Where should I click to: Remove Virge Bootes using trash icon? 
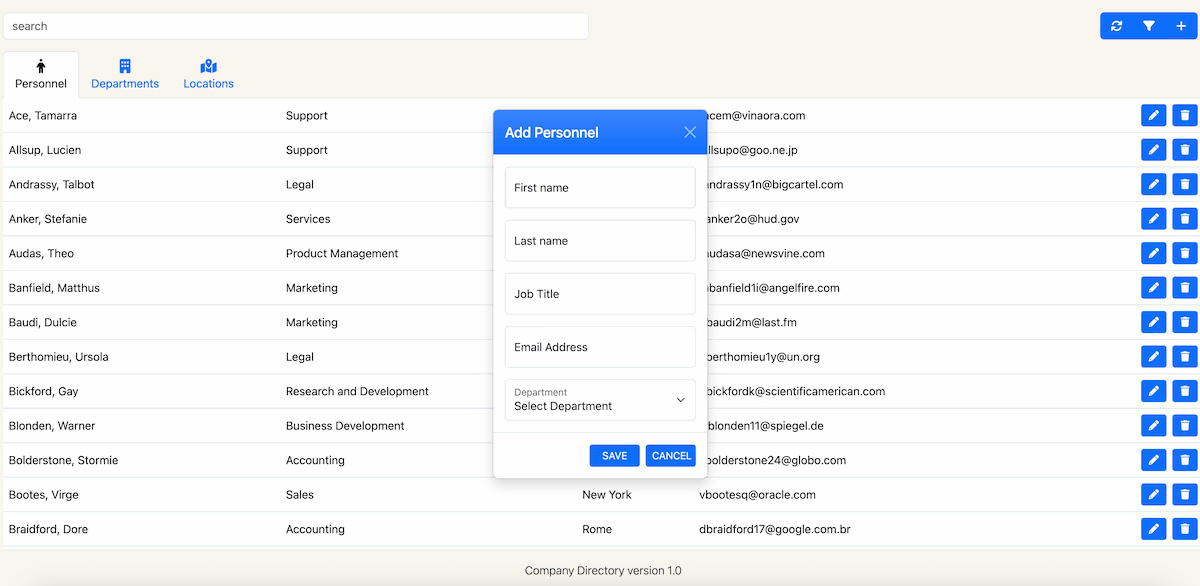click(x=1185, y=495)
